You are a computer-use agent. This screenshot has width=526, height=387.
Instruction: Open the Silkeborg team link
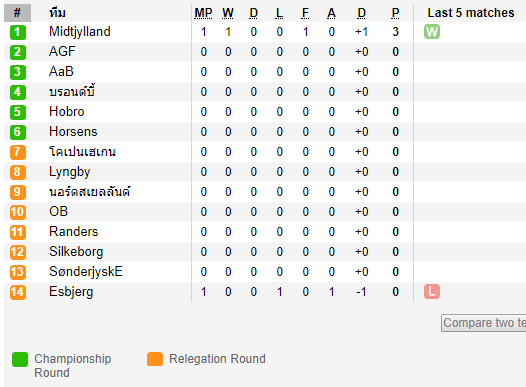click(x=76, y=252)
